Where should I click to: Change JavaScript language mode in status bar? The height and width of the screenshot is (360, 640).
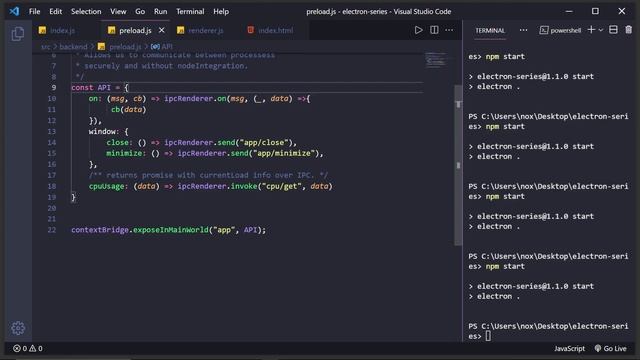tap(569, 349)
